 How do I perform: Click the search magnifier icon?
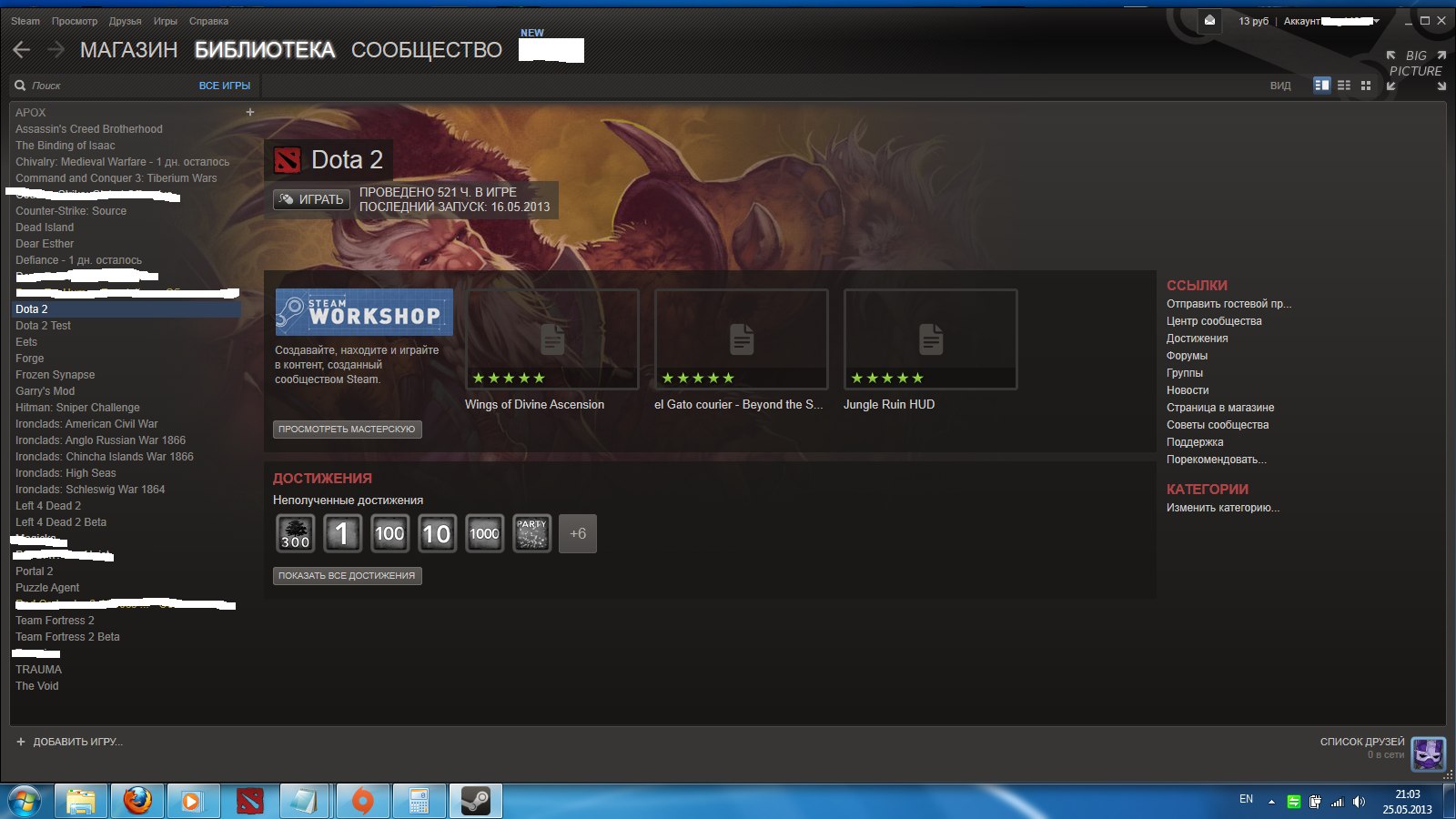20,86
